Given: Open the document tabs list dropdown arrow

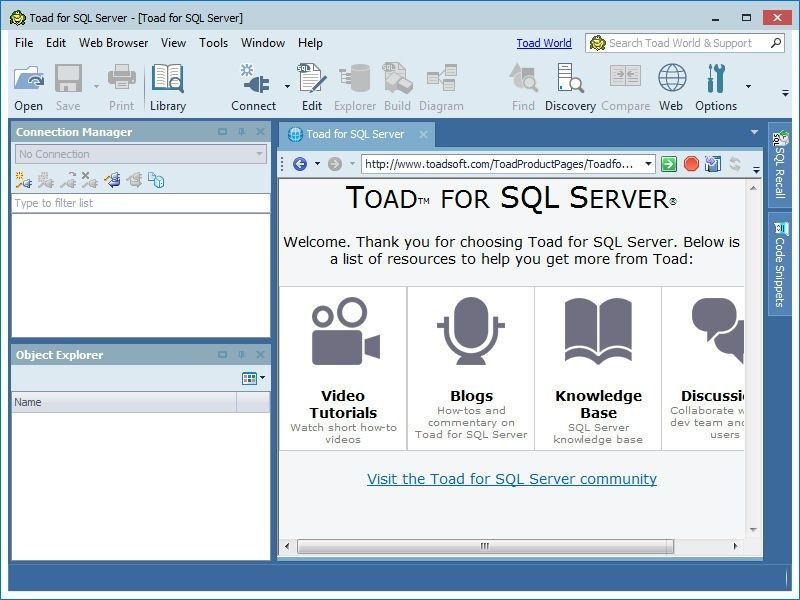Looking at the screenshot, I should click(x=754, y=132).
